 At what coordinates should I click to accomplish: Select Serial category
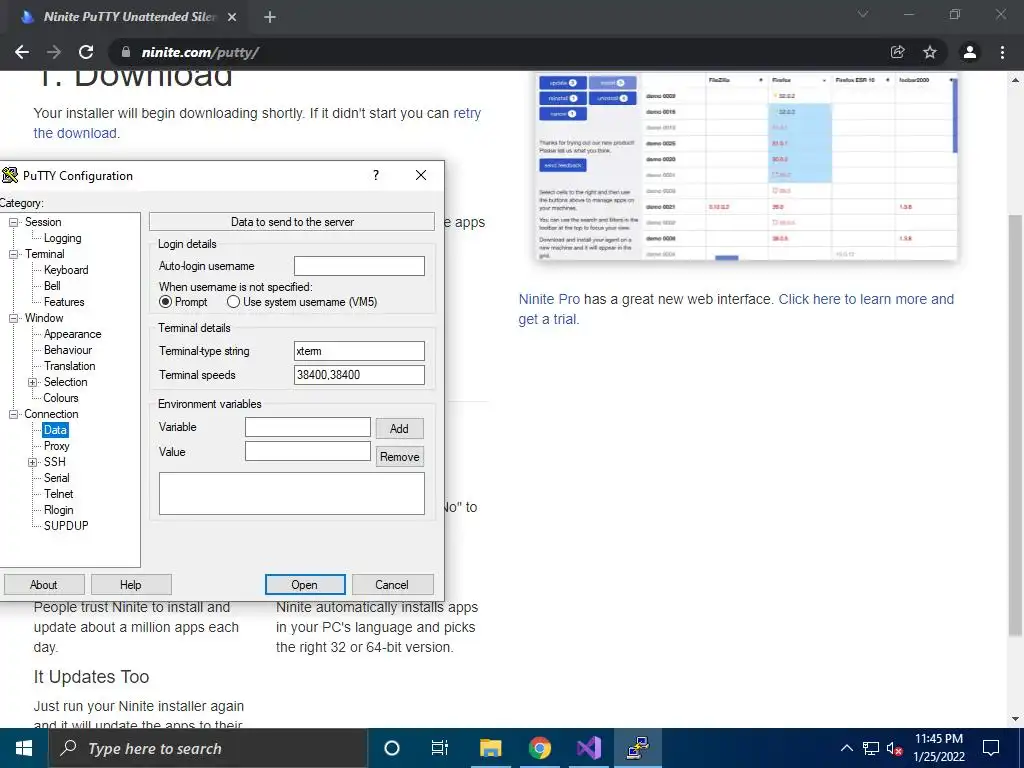tap(57, 478)
